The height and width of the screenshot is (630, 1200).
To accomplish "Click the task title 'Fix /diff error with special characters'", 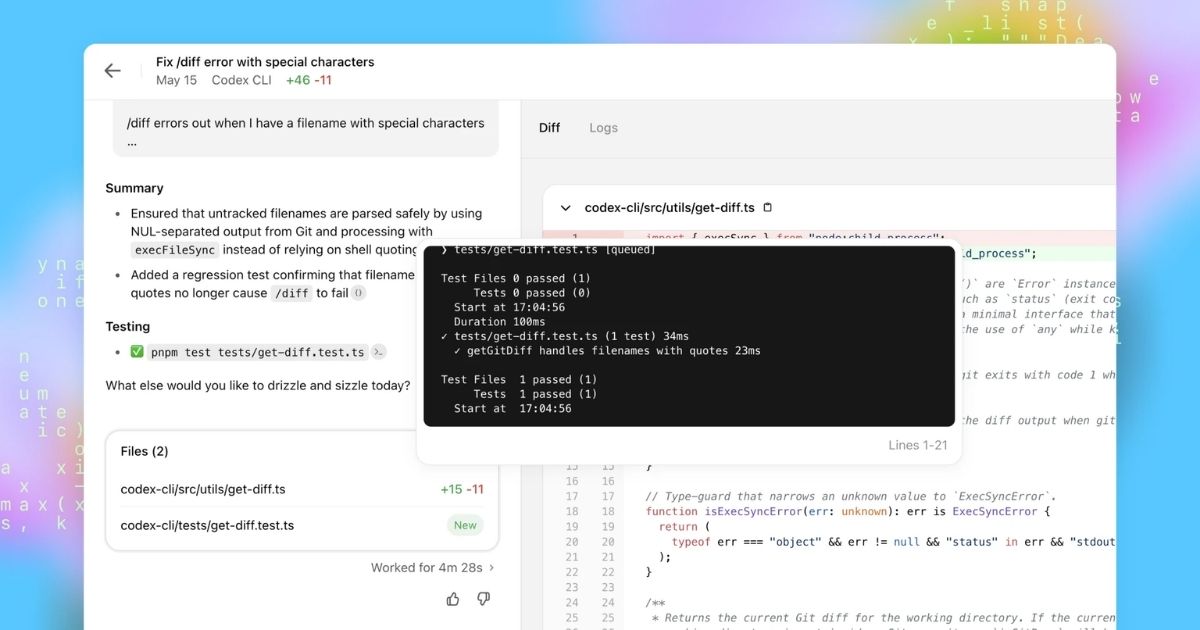I will pyautogui.click(x=265, y=62).
